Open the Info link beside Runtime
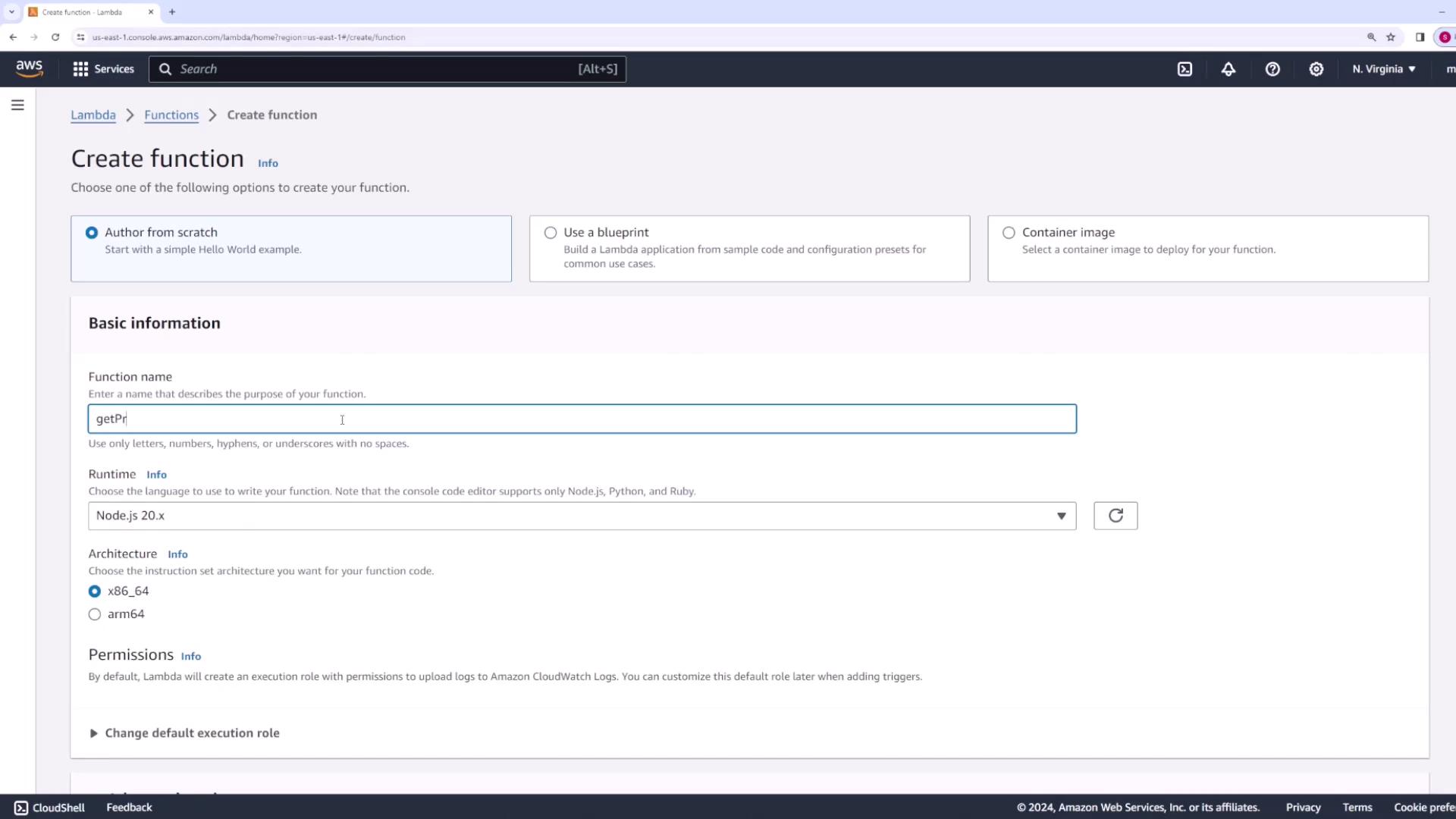The image size is (1456, 819). point(156,475)
